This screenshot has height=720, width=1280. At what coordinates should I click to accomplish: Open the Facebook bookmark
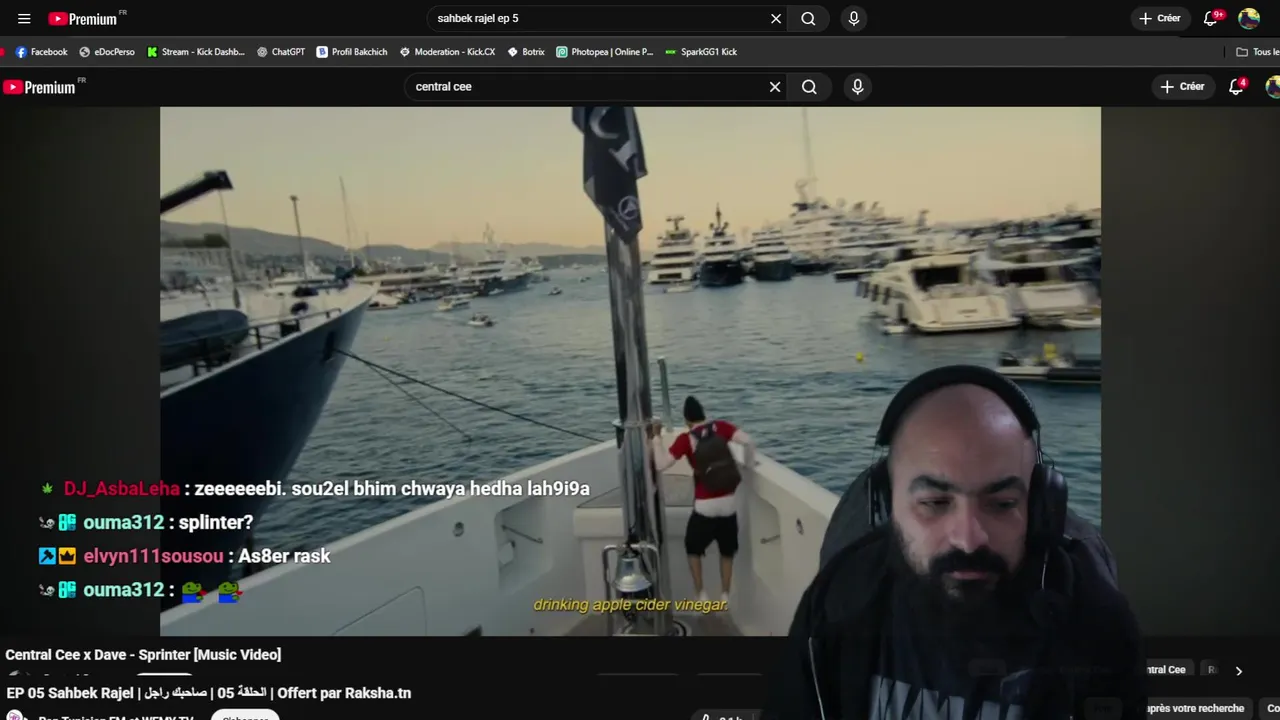coord(41,52)
